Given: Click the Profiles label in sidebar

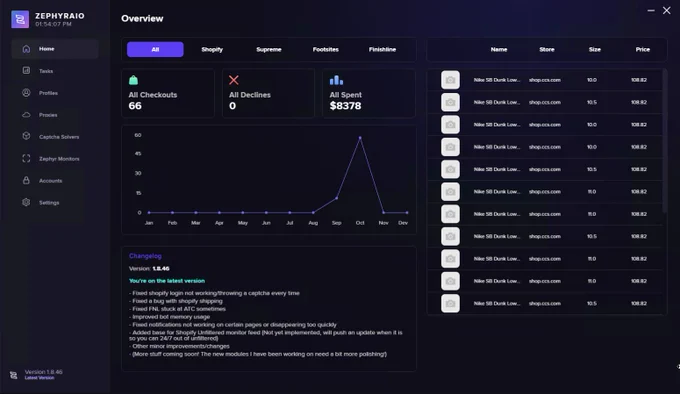Looking at the screenshot, I should tap(48, 93).
